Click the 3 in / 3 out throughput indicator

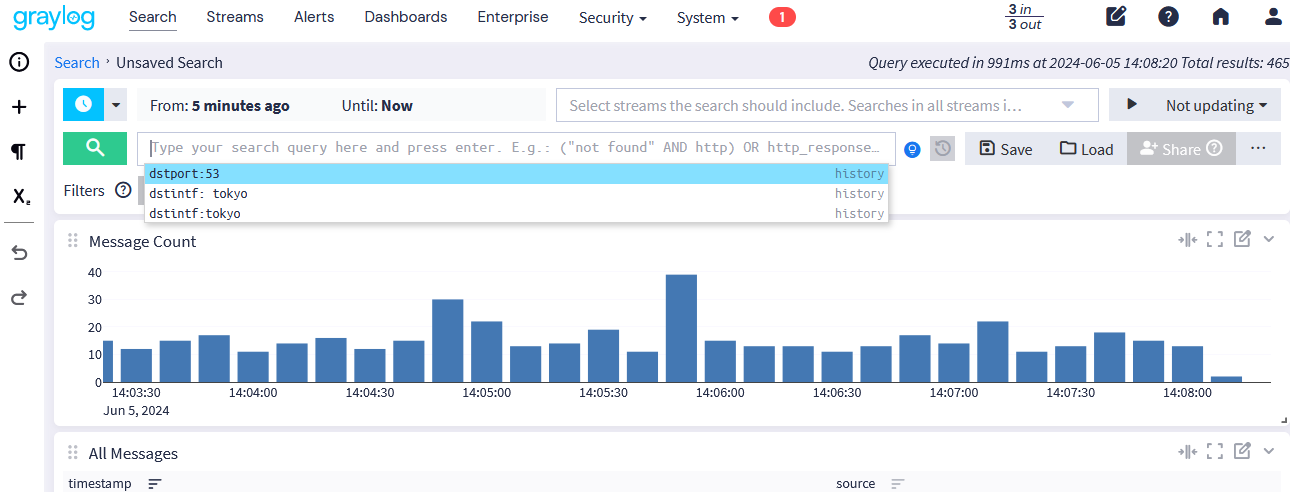click(x=1025, y=17)
